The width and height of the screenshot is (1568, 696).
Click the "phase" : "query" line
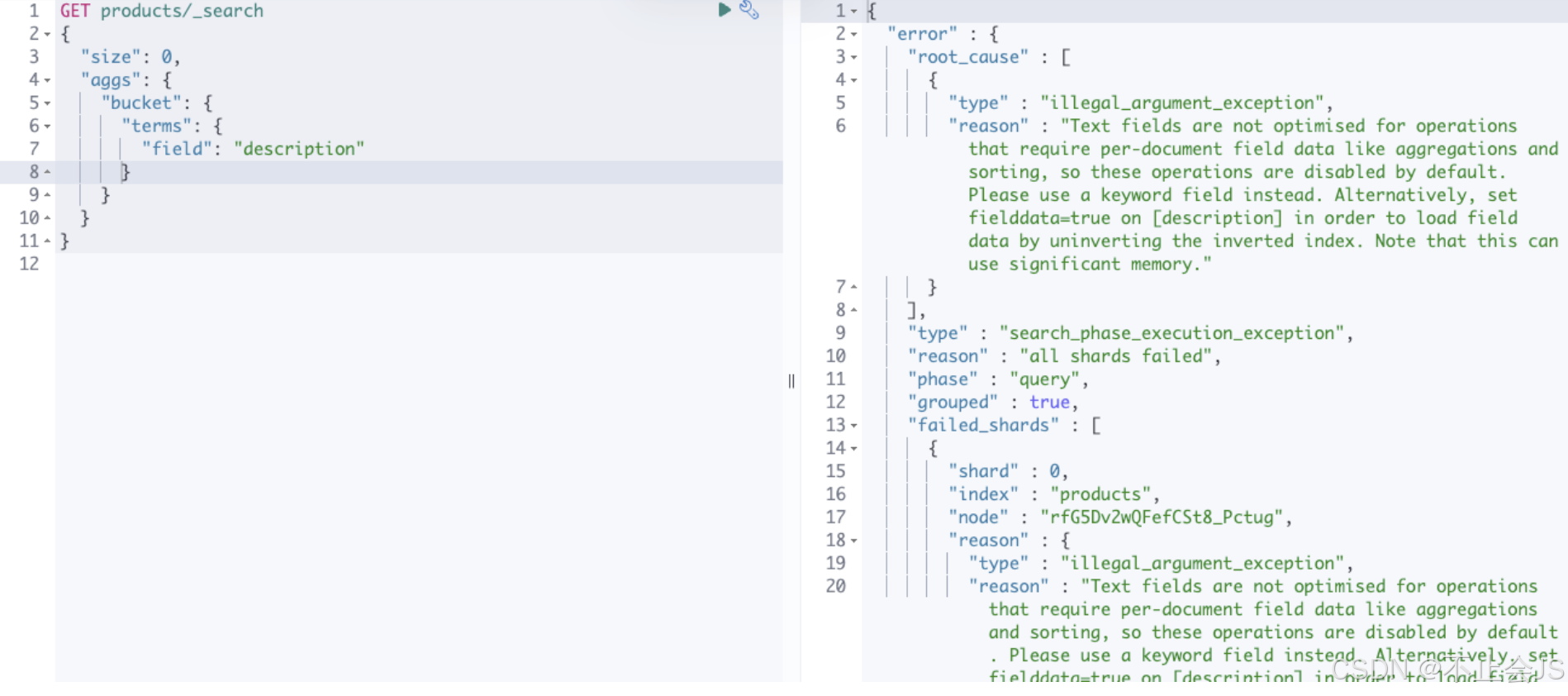pos(998,379)
